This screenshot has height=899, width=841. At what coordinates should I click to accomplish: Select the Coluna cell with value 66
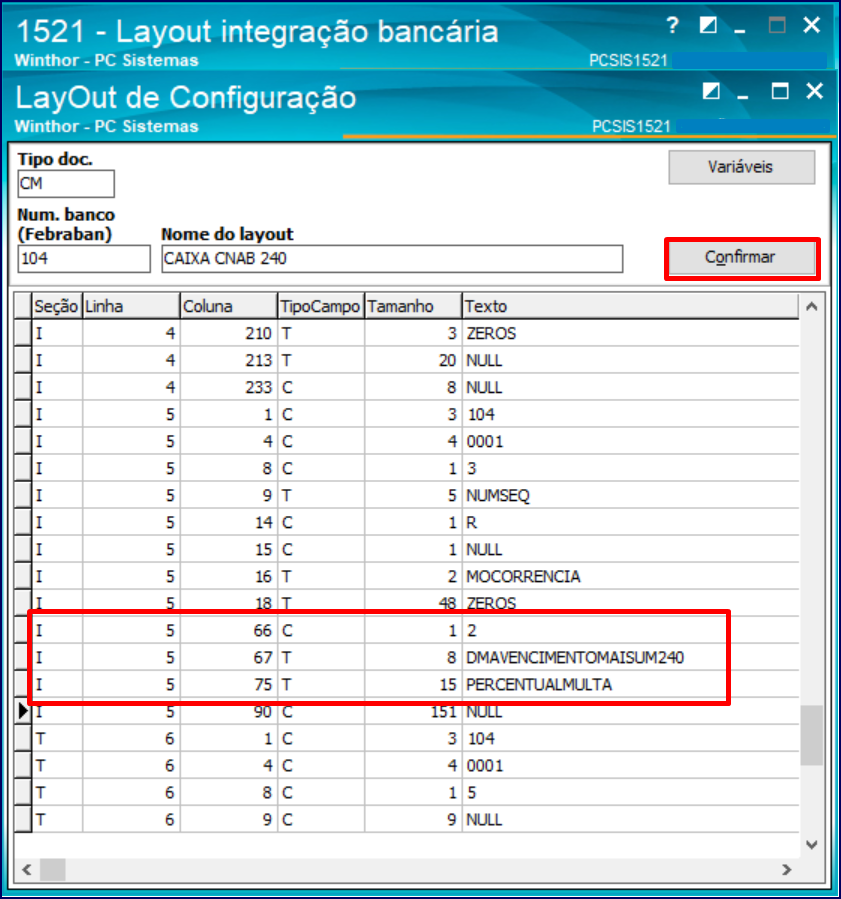(229, 631)
